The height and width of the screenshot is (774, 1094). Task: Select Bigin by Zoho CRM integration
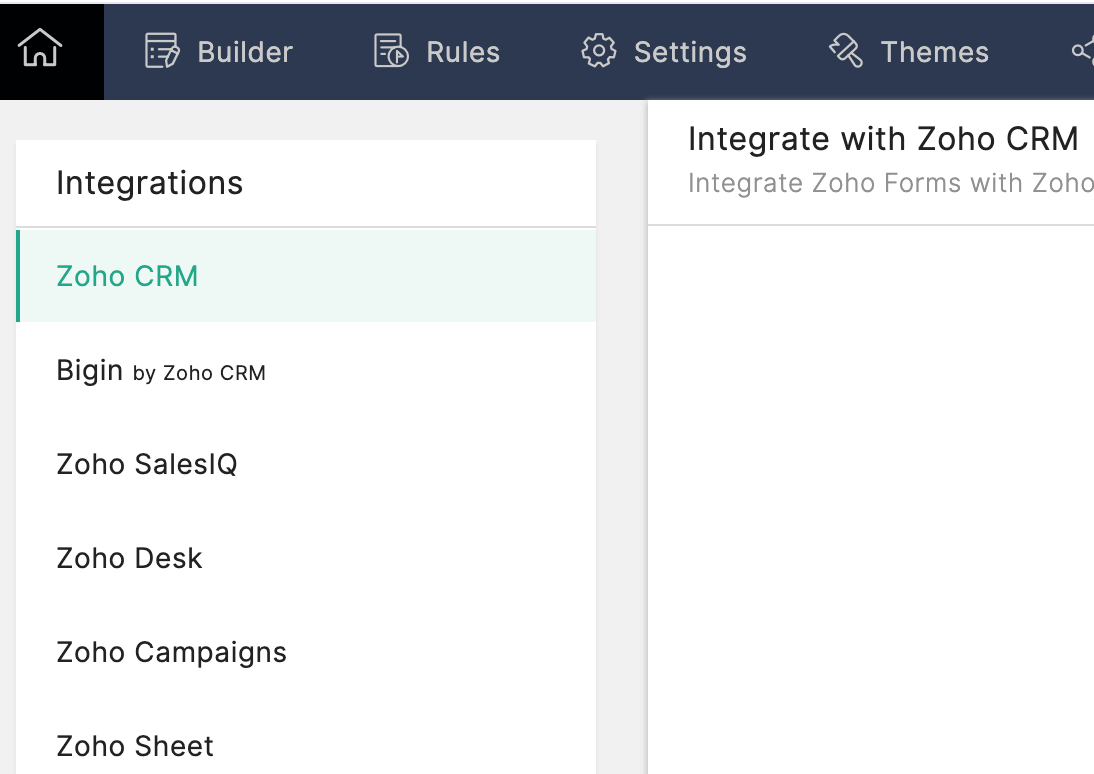[306, 370]
